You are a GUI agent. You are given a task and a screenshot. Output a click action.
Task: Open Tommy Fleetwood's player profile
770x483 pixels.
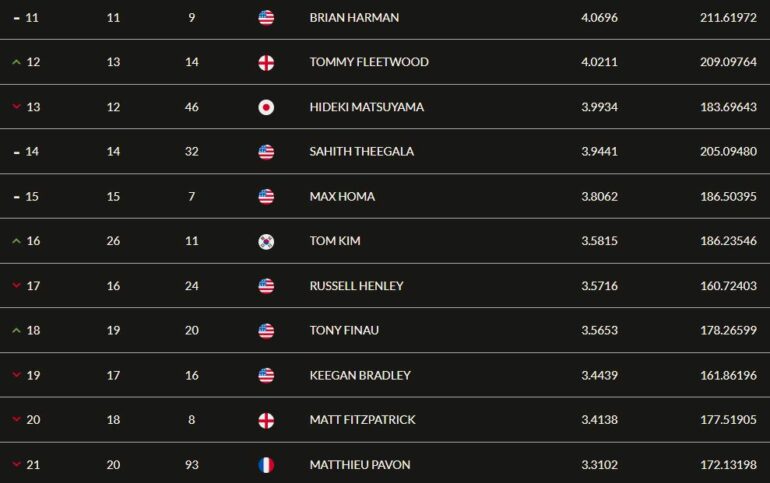(x=369, y=62)
